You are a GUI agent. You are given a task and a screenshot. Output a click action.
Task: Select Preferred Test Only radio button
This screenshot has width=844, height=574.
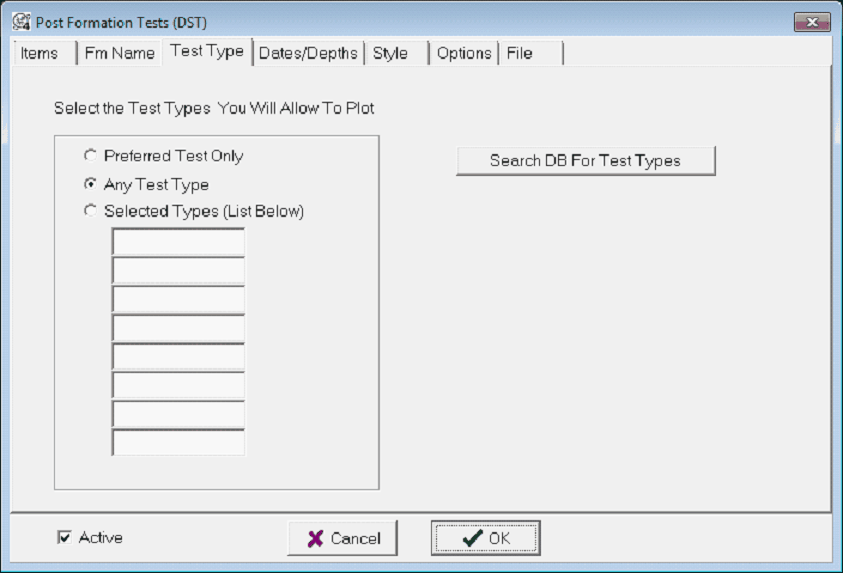tap(92, 156)
